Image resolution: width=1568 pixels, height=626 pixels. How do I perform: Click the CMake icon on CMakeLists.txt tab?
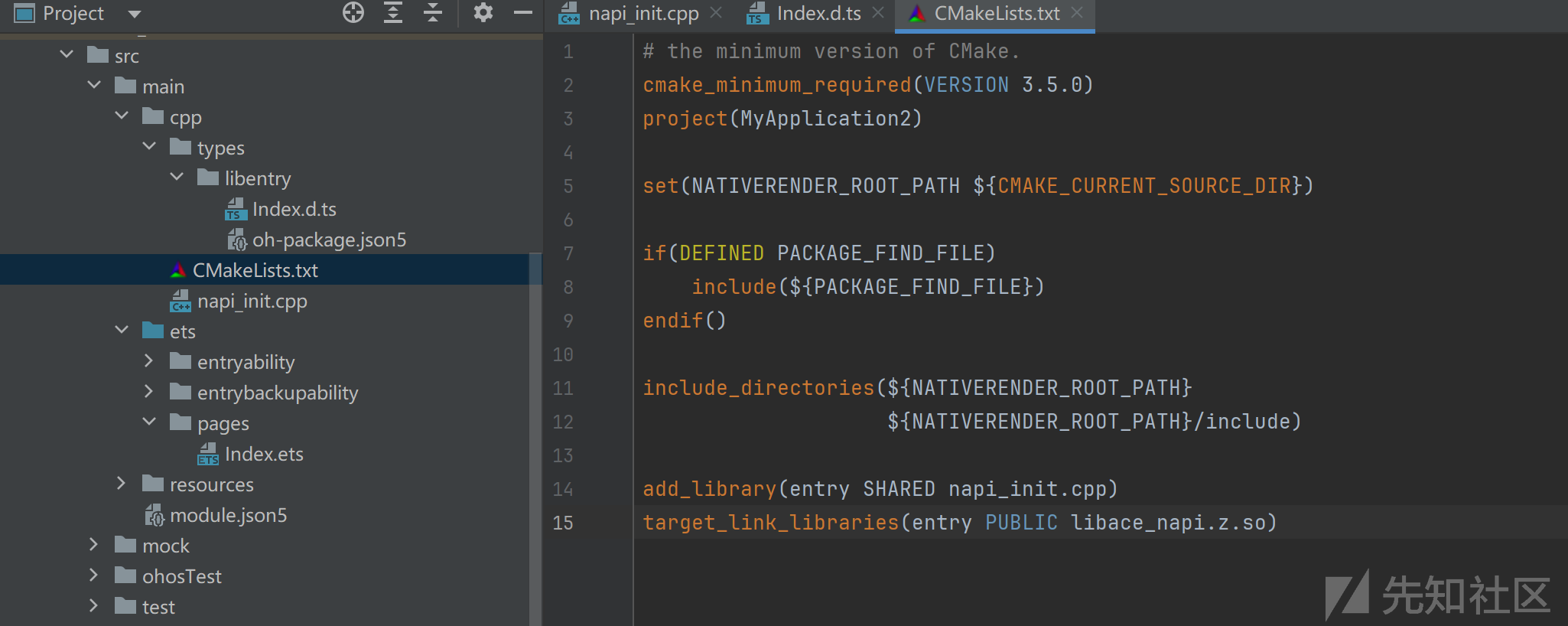[x=917, y=13]
